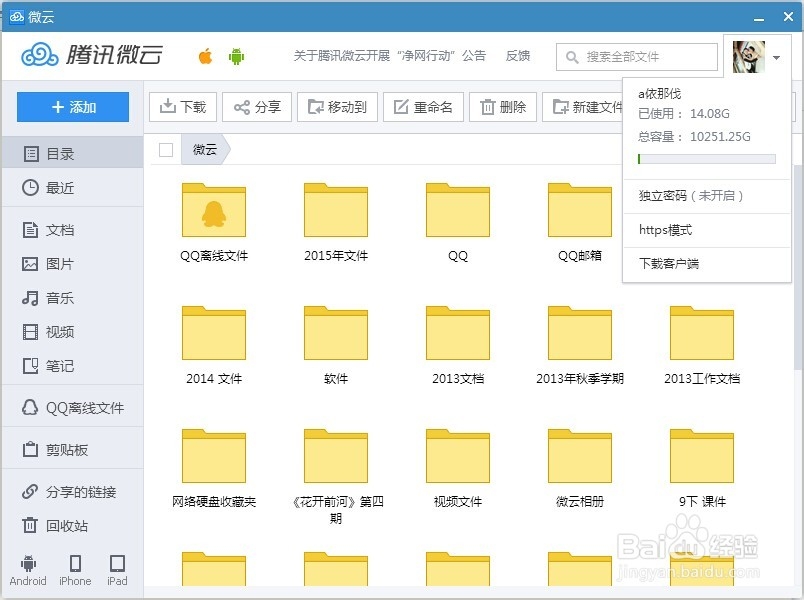Click the 已使用 14.08G text

point(684,114)
